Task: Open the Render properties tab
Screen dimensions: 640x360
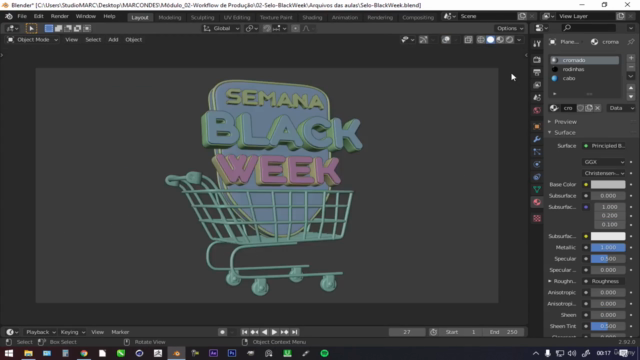Action: tap(537, 60)
